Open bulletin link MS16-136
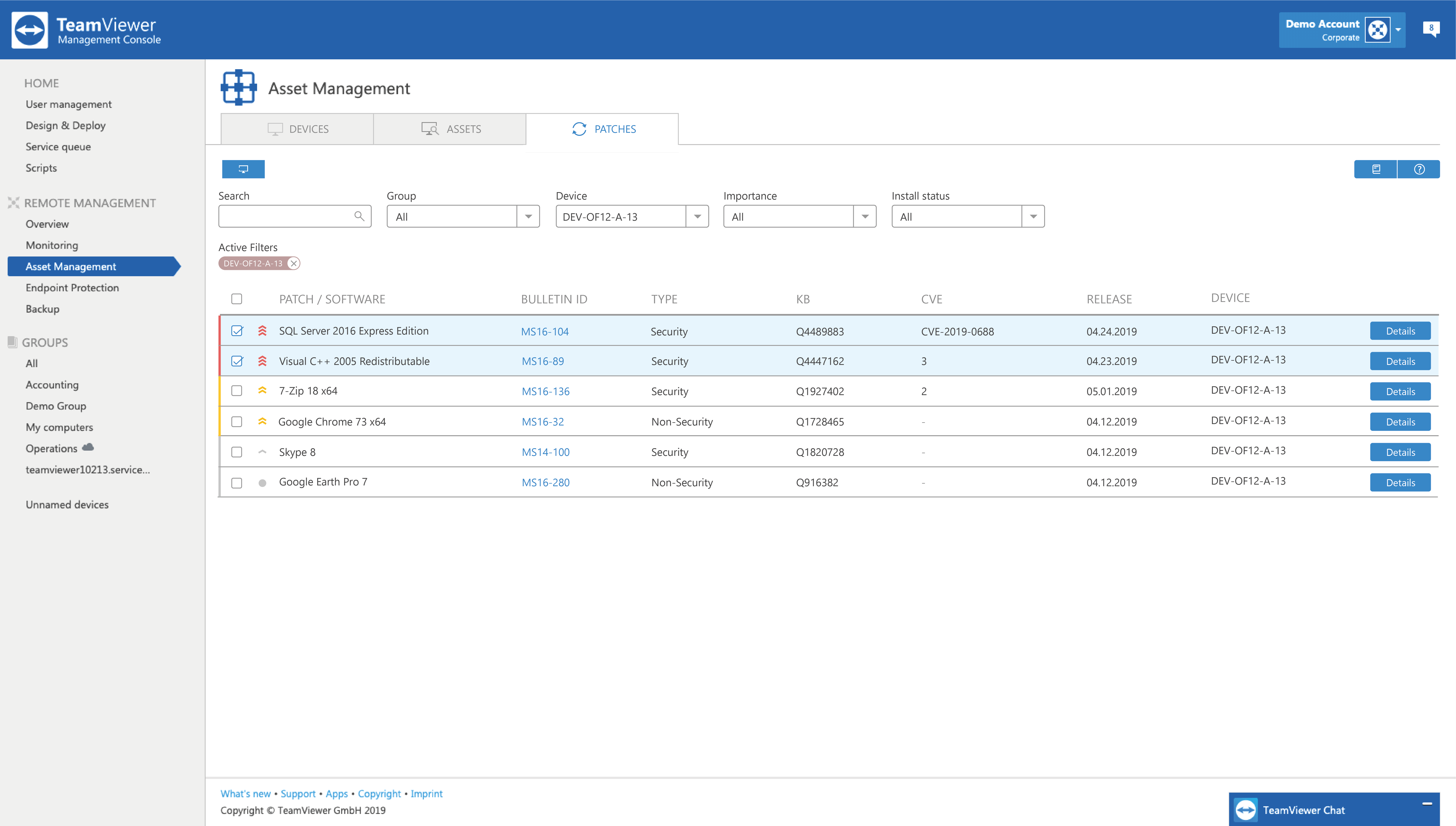 click(546, 391)
